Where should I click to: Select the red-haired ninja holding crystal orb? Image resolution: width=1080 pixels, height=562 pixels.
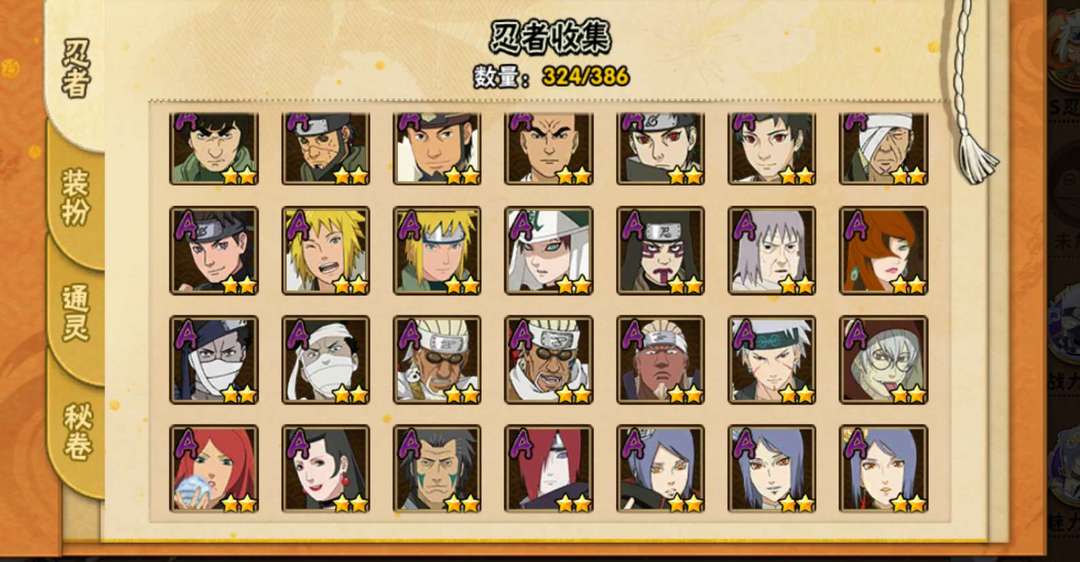click(x=214, y=468)
